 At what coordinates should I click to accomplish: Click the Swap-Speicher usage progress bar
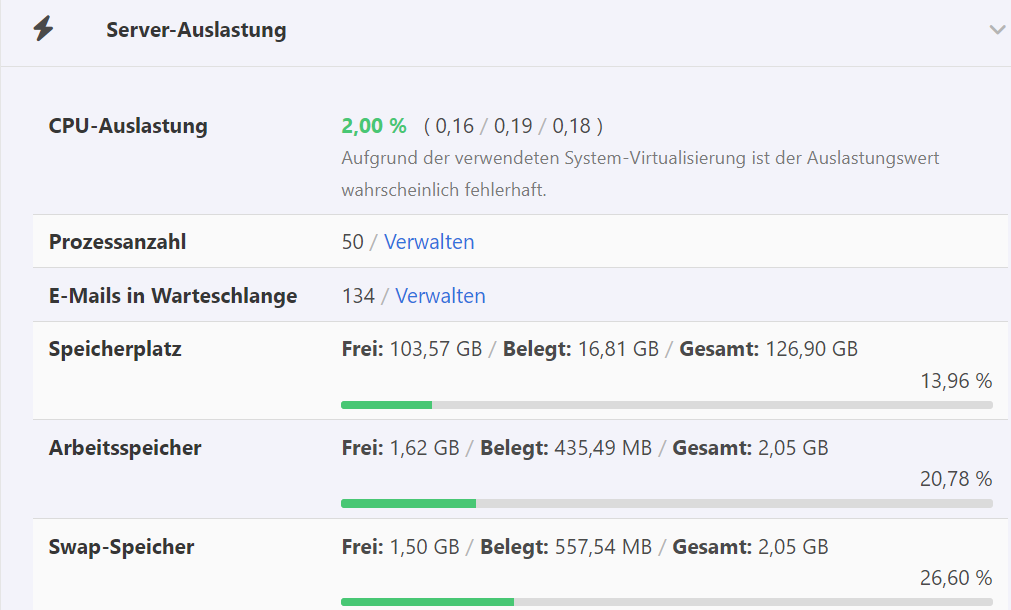tap(666, 602)
